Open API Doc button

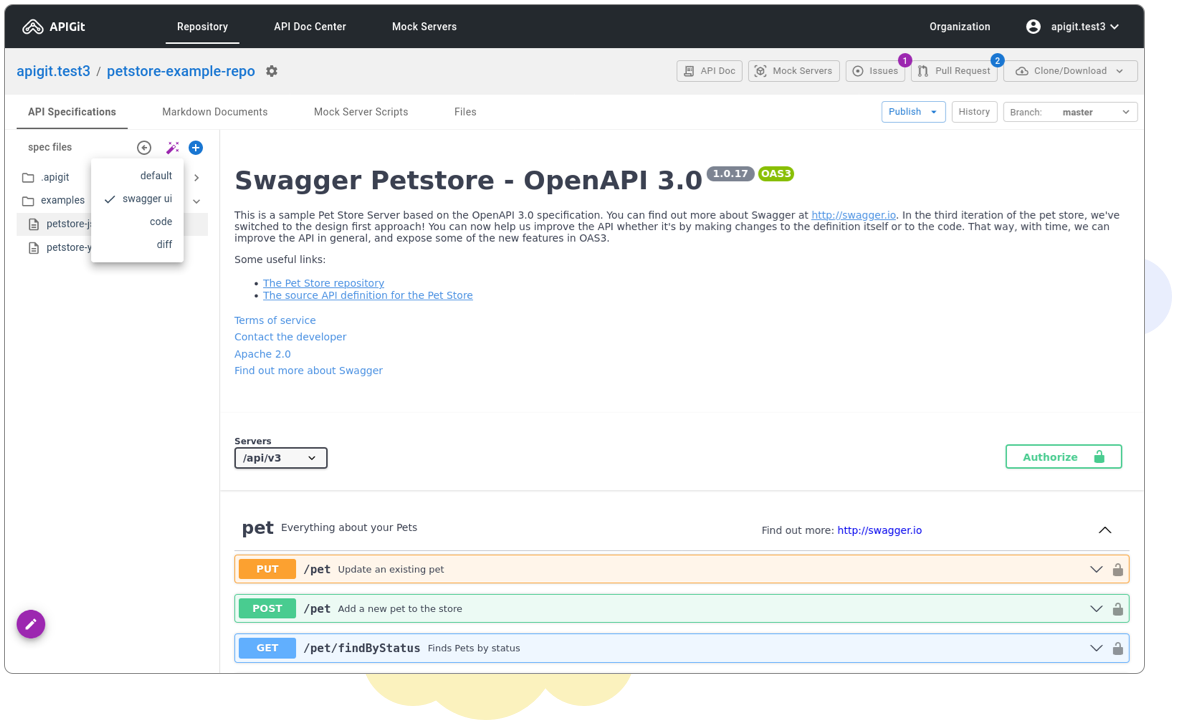click(709, 71)
